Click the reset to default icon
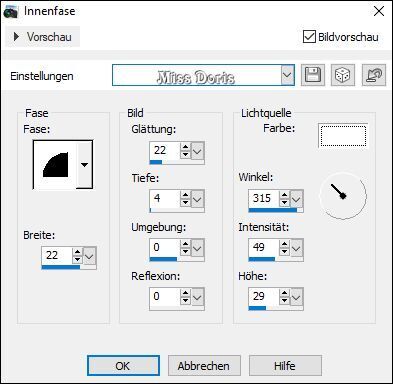 pos(374,75)
